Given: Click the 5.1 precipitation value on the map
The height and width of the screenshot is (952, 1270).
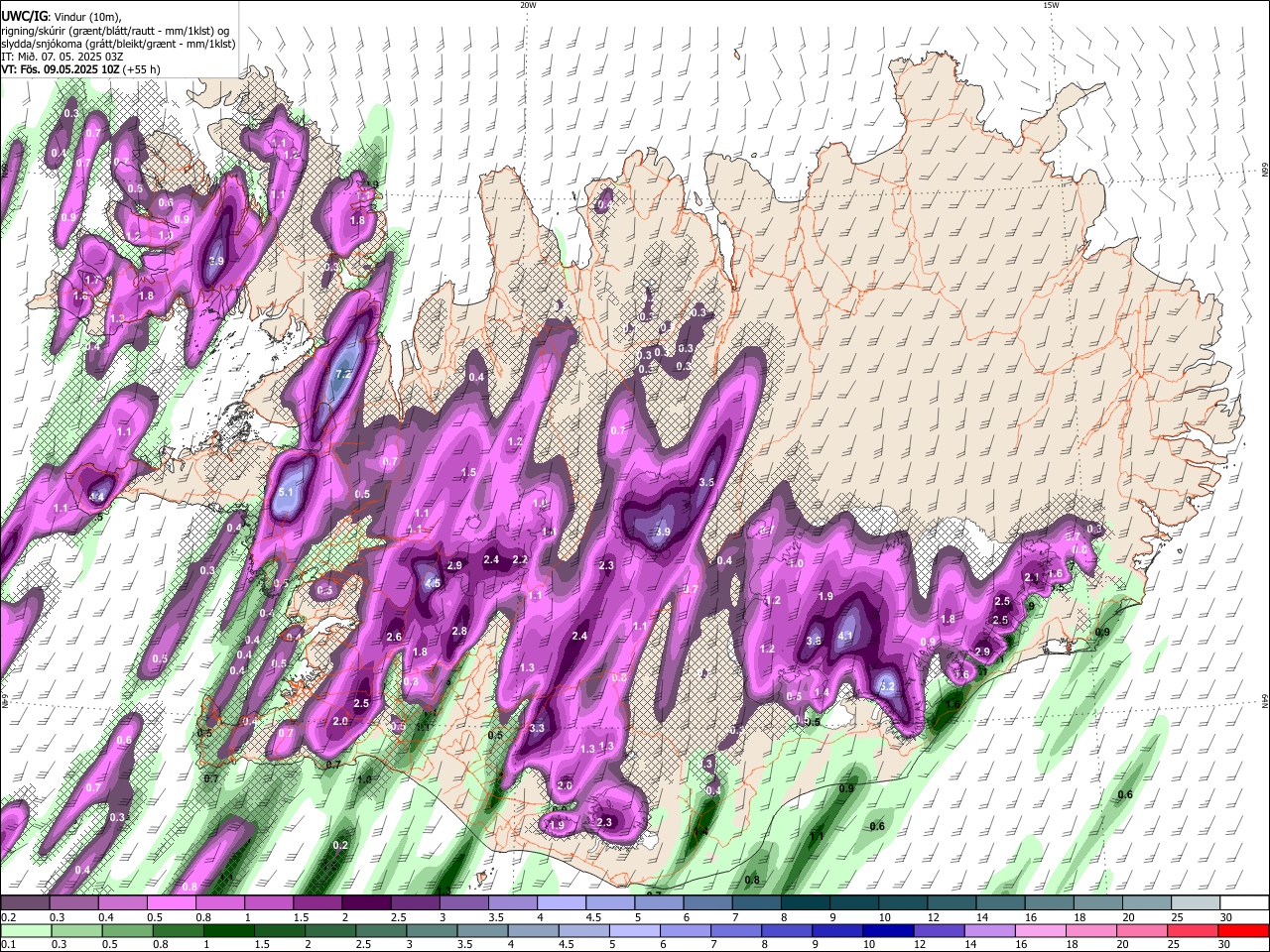Looking at the screenshot, I should coord(288,492).
